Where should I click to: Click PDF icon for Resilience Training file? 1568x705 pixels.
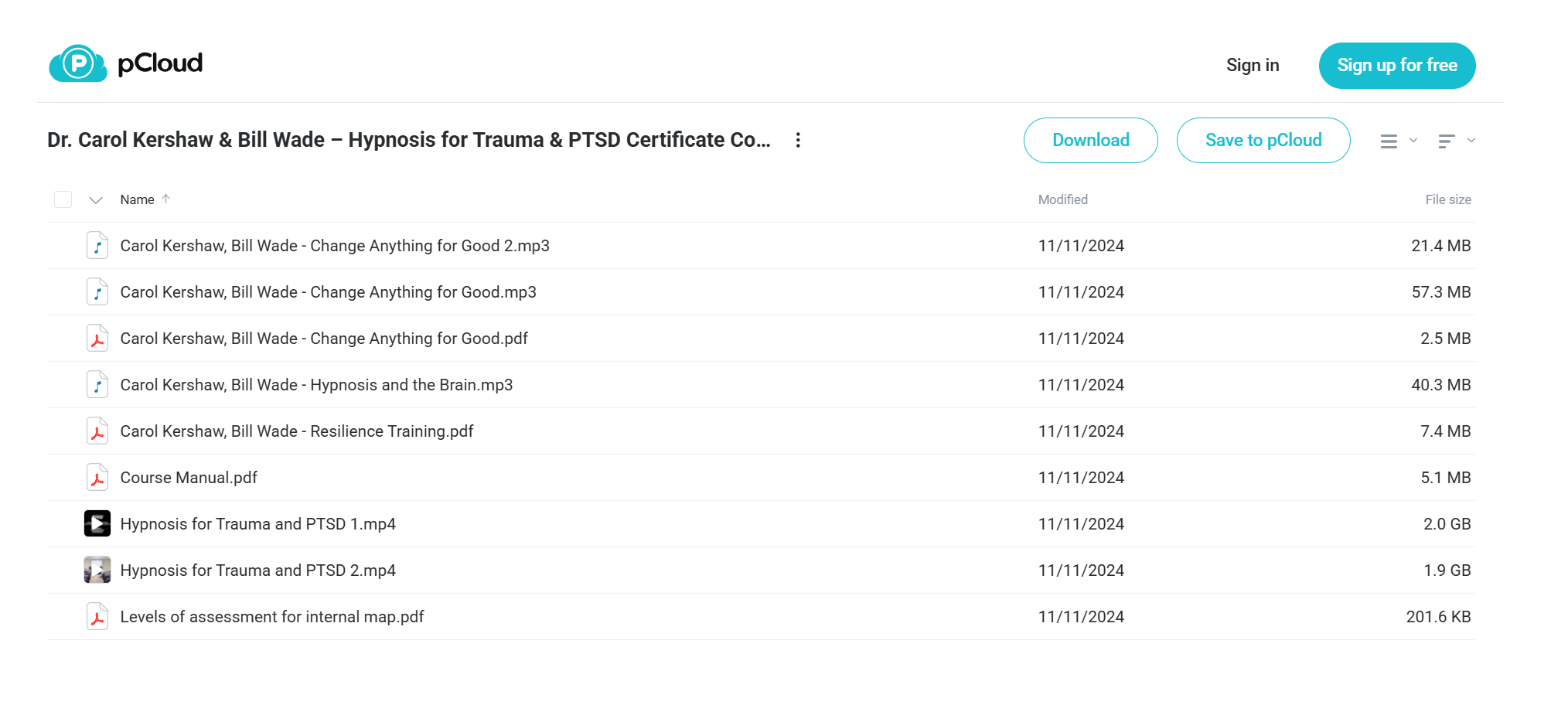pyautogui.click(x=97, y=431)
